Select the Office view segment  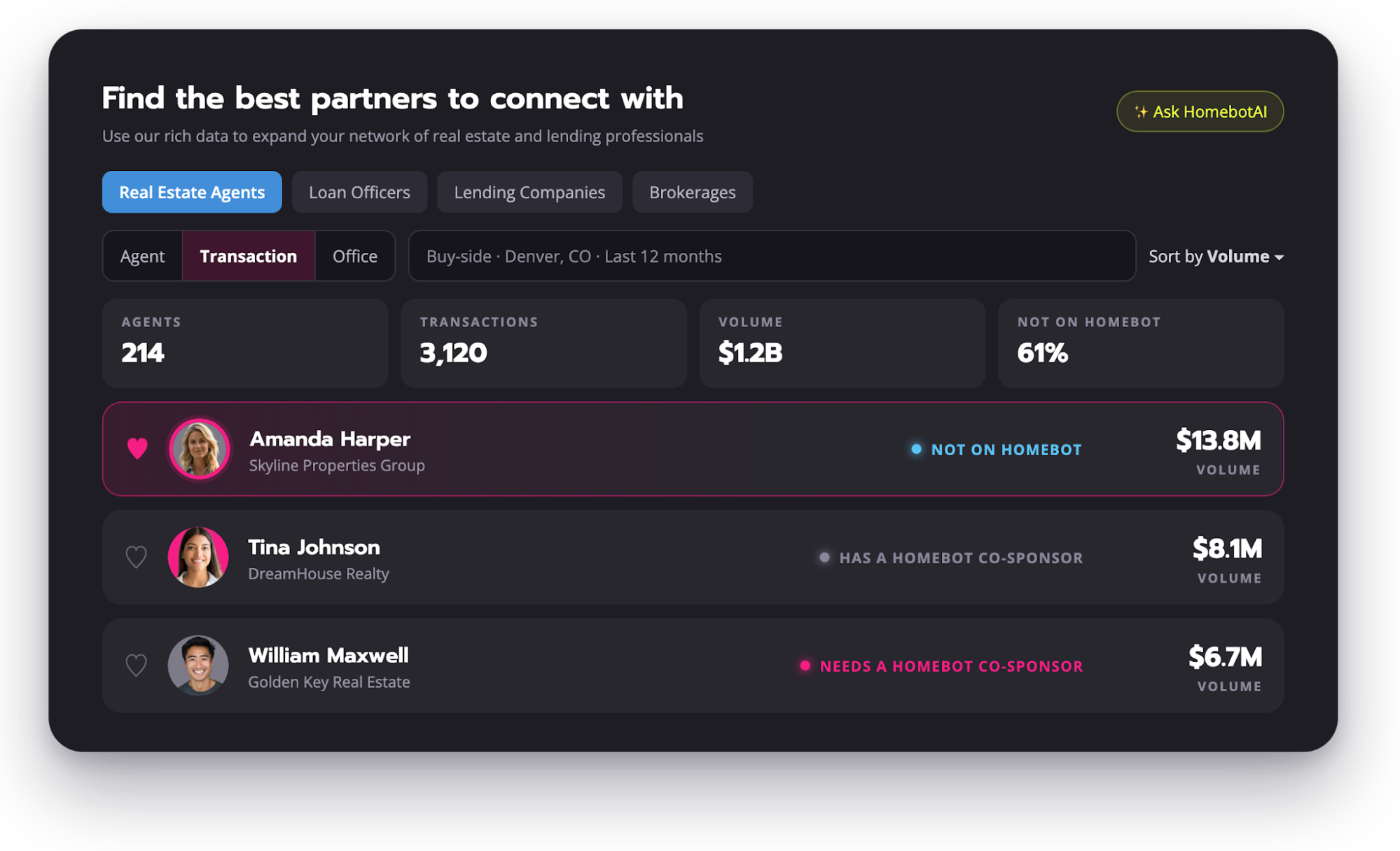[x=355, y=256]
